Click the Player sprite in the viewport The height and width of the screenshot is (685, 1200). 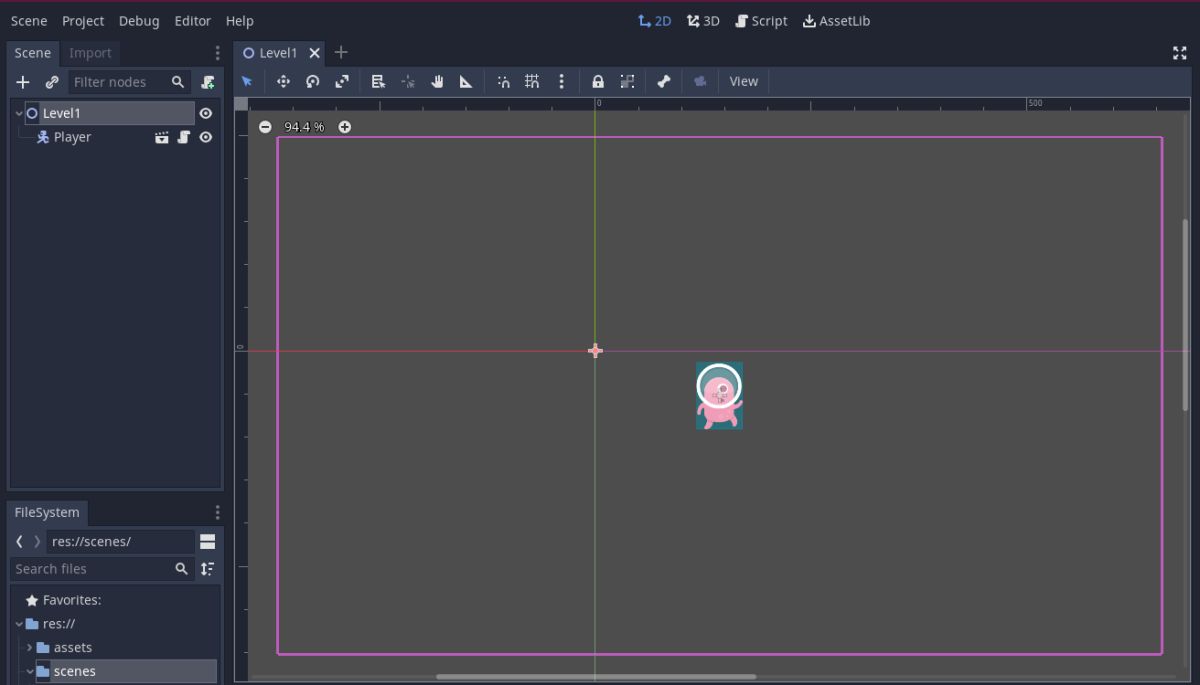click(x=719, y=395)
